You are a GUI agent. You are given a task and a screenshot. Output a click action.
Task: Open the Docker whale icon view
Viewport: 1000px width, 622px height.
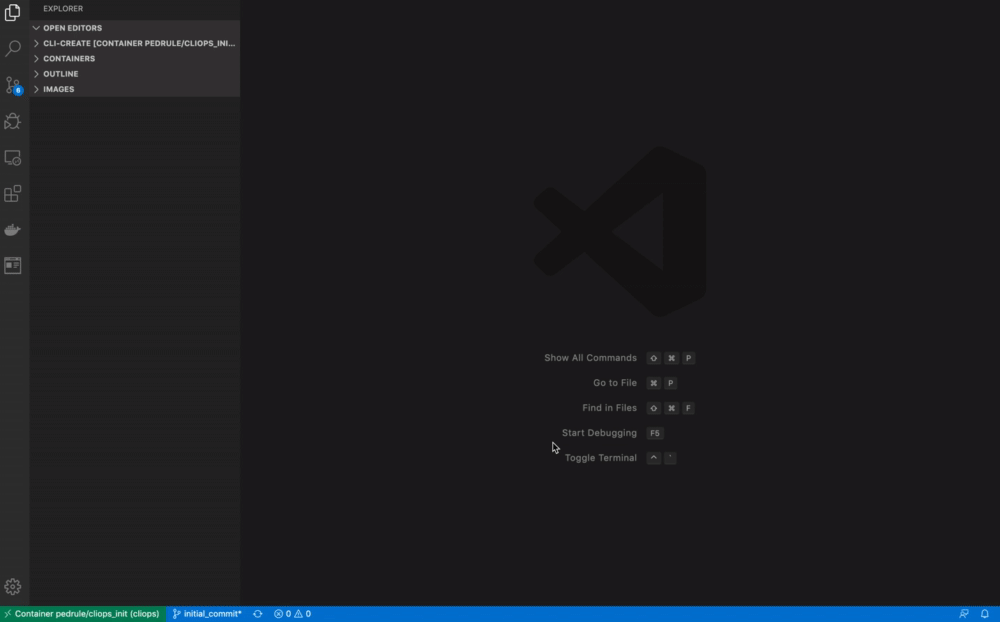(13, 230)
